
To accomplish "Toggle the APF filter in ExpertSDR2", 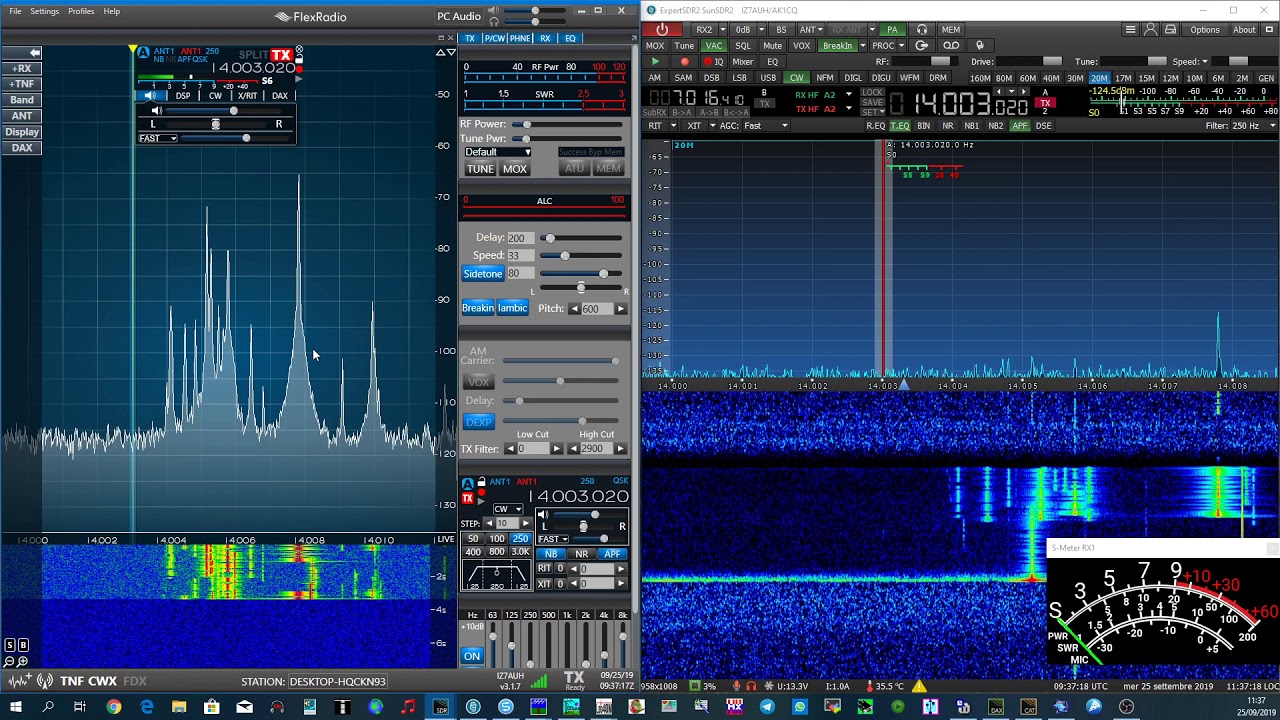I will [1019, 126].
